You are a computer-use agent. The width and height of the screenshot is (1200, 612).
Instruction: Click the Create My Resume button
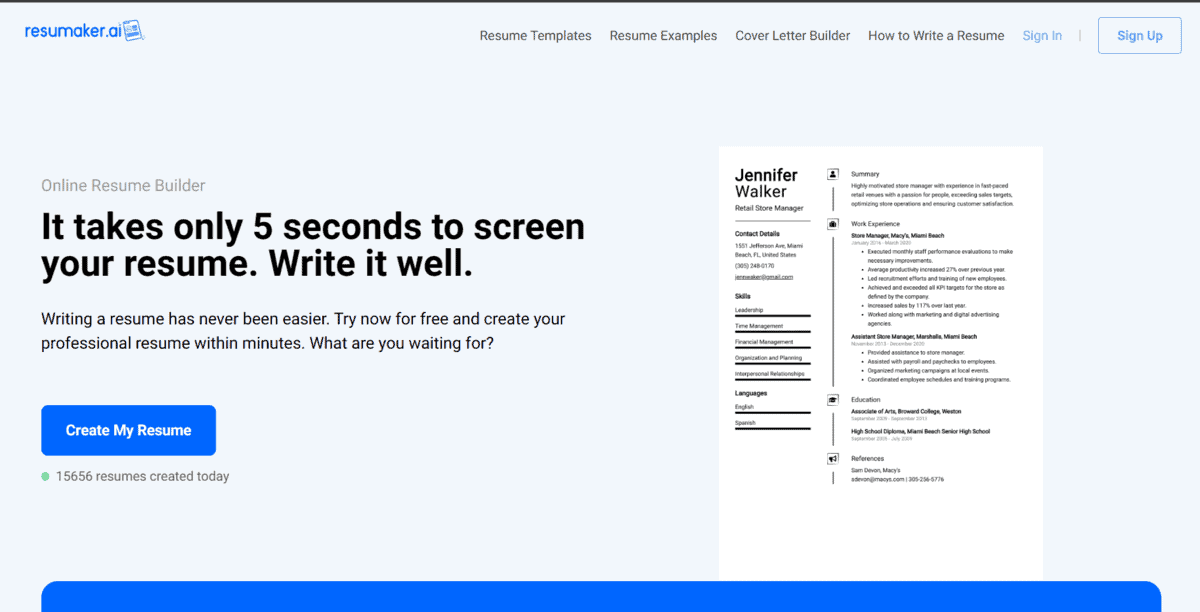click(128, 430)
